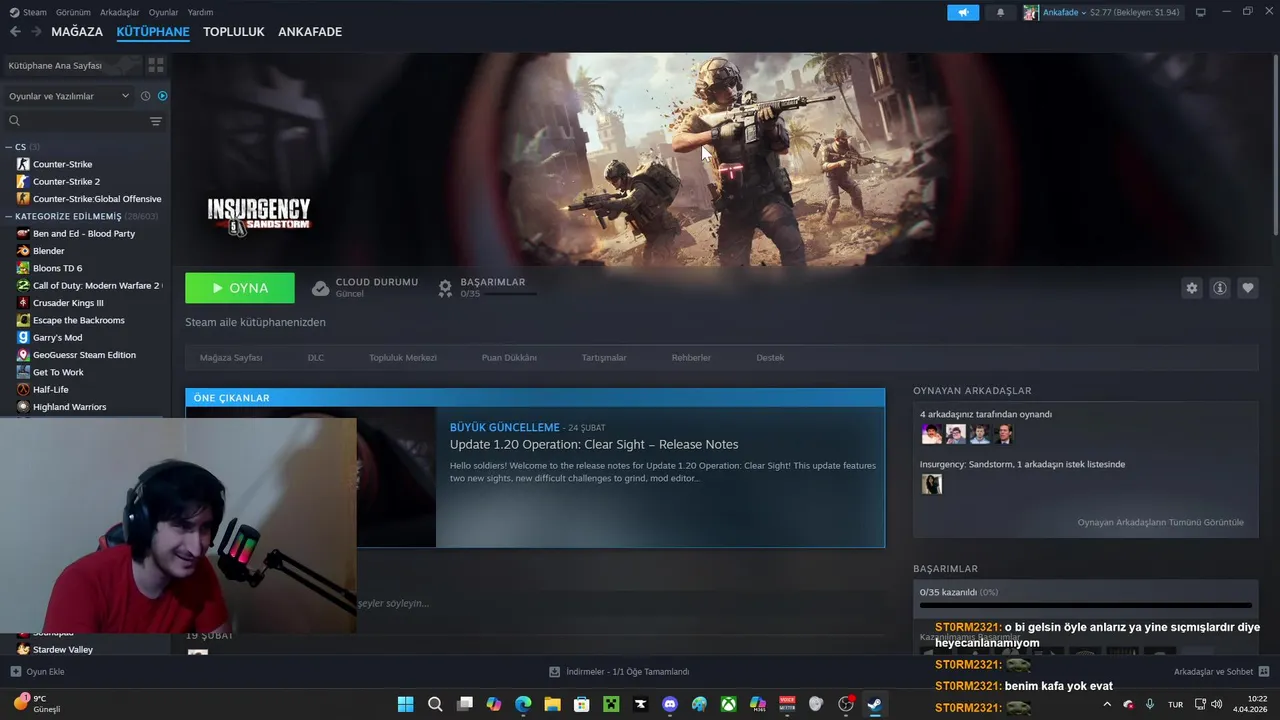Open Windows Start menu

pos(406,704)
